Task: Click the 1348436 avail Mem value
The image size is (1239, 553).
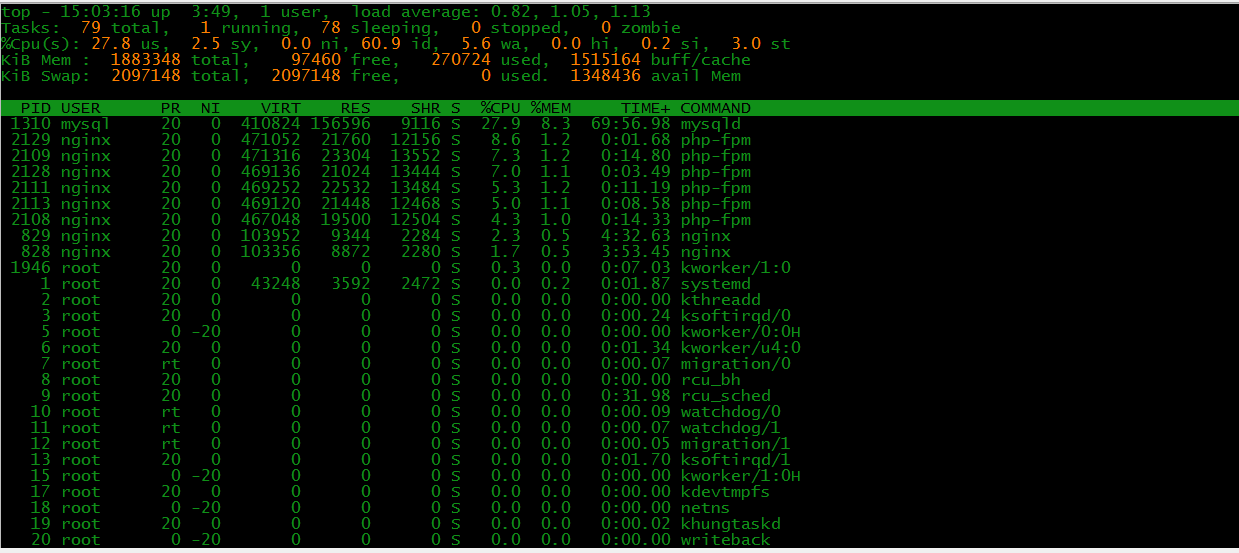Action: [x=605, y=76]
